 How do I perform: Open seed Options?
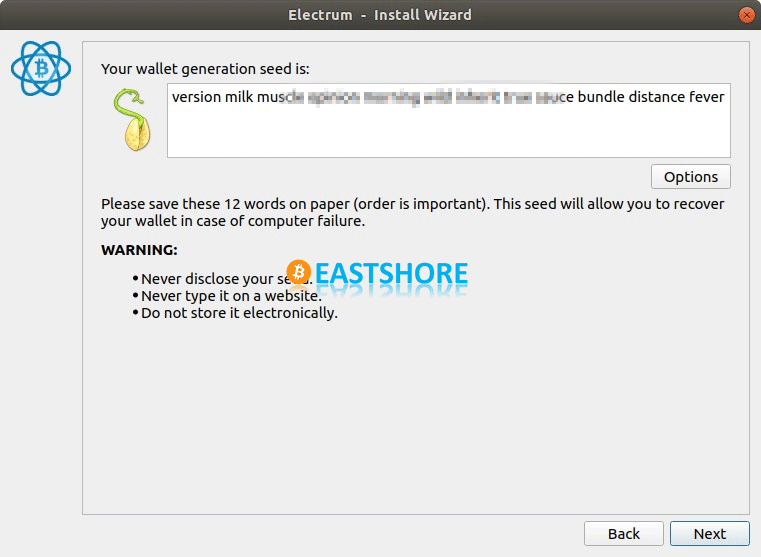tap(691, 177)
